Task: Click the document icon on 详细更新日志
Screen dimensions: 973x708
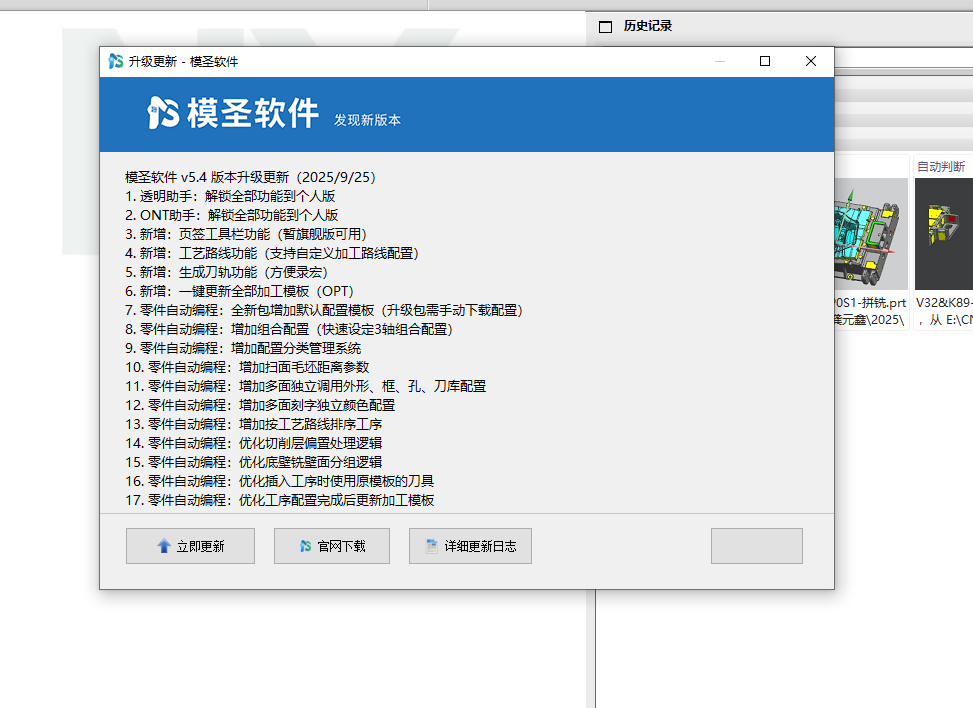Action: point(431,546)
